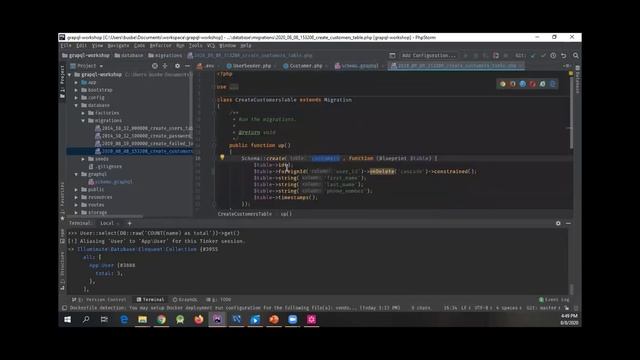The height and width of the screenshot is (360, 640).
Task: Open the Project view dropdown
Action: [87, 66]
